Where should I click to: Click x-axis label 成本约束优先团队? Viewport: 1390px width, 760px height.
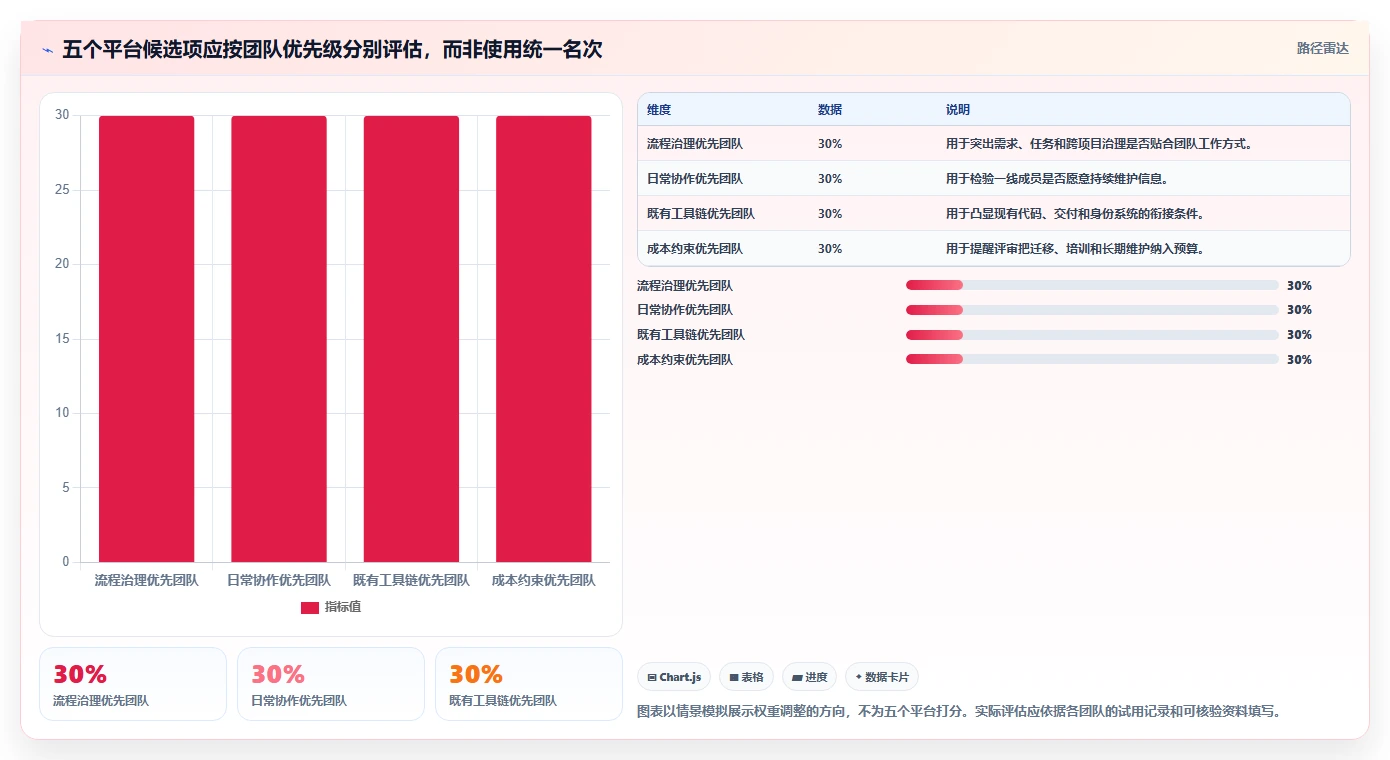[x=544, y=580]
